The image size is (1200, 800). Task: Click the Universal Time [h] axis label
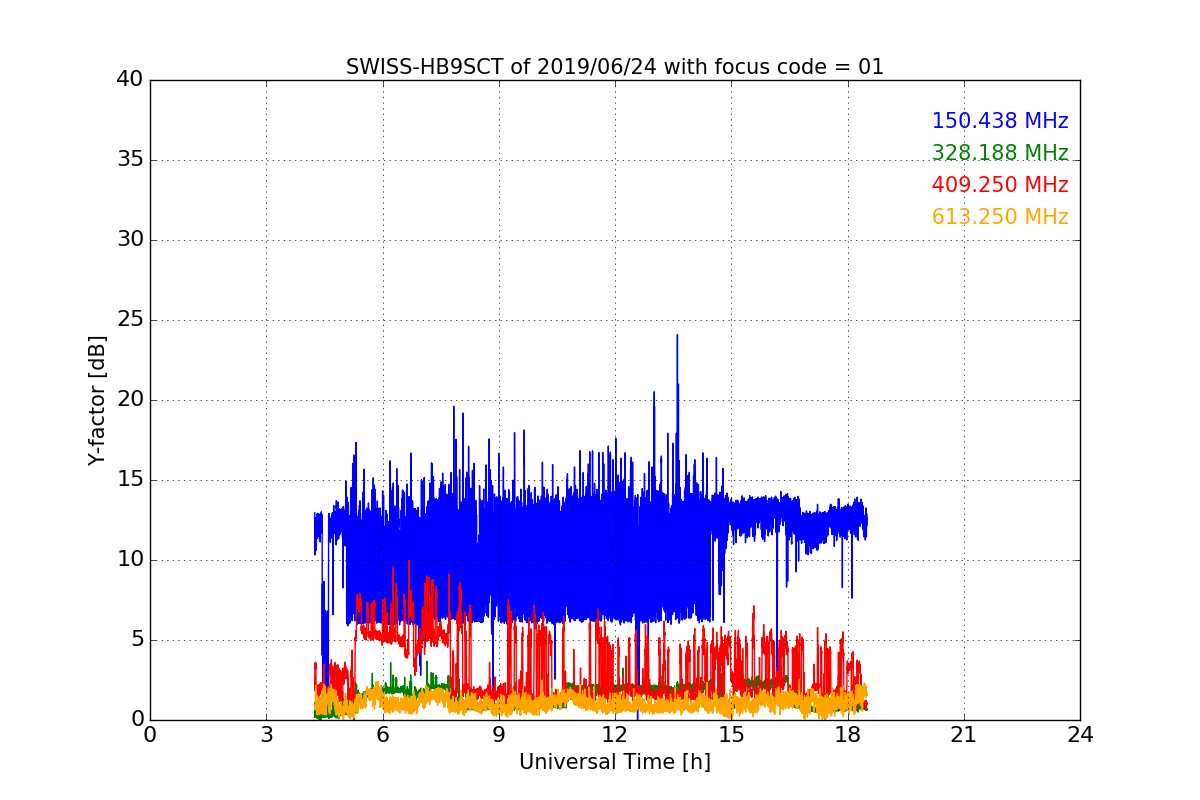615,762
